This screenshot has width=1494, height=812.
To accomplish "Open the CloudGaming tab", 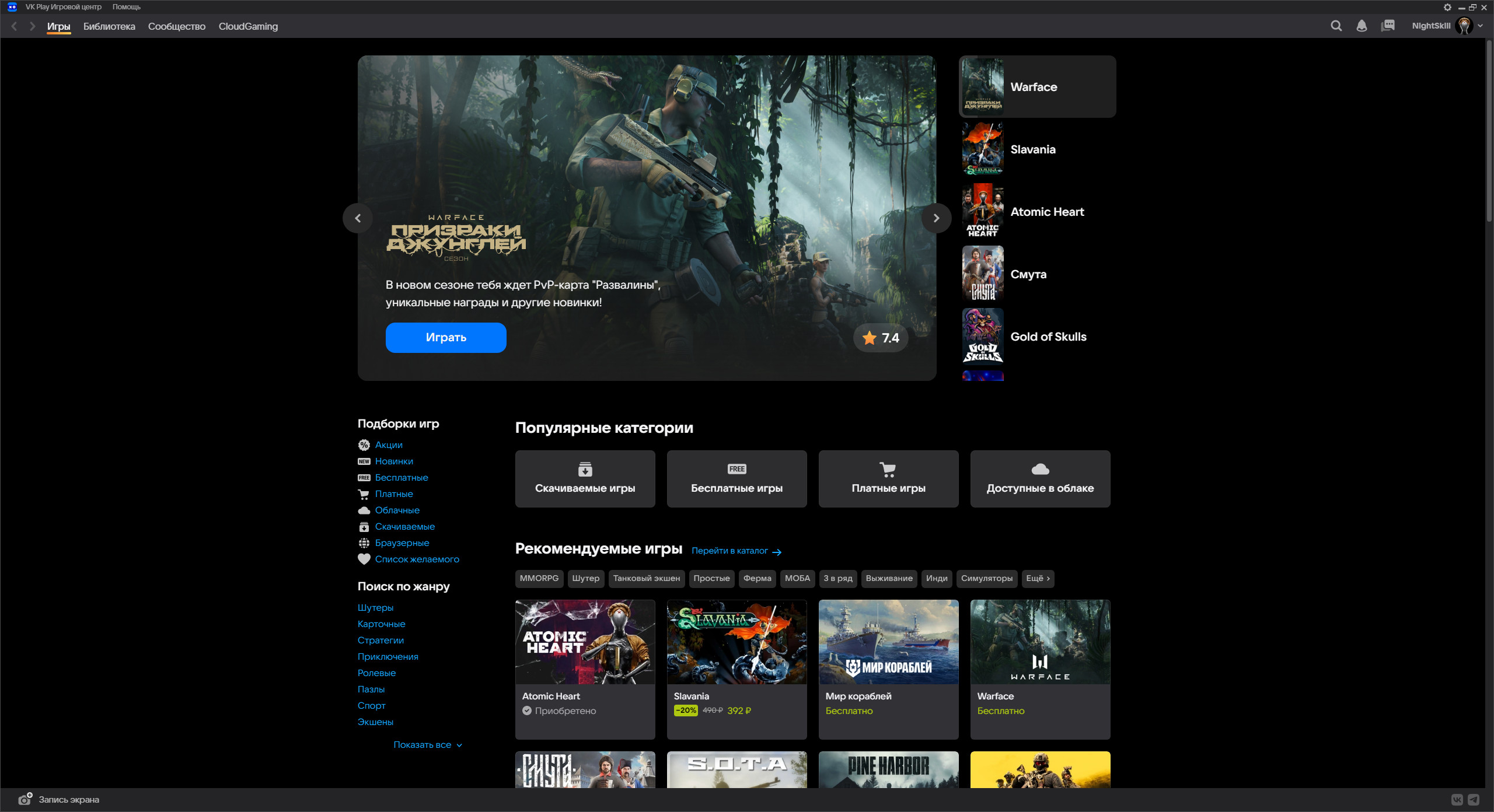I will (x=248, y=26).
